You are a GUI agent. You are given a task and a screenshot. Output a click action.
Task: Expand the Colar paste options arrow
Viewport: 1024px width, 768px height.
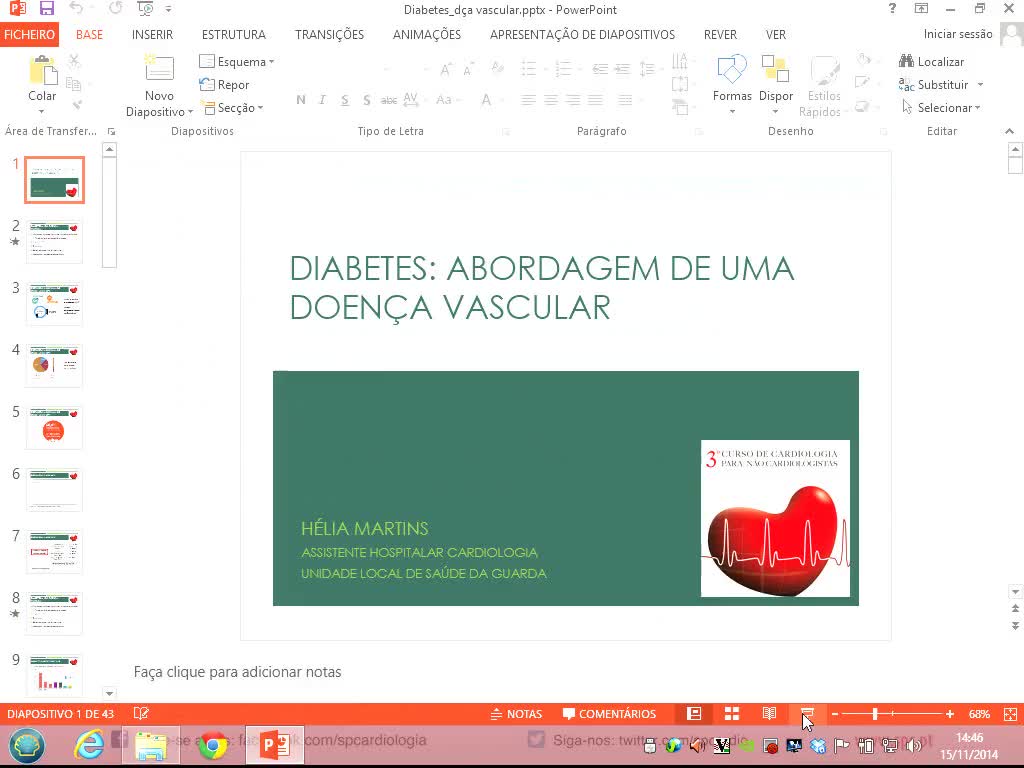click(x=42, y=112)
